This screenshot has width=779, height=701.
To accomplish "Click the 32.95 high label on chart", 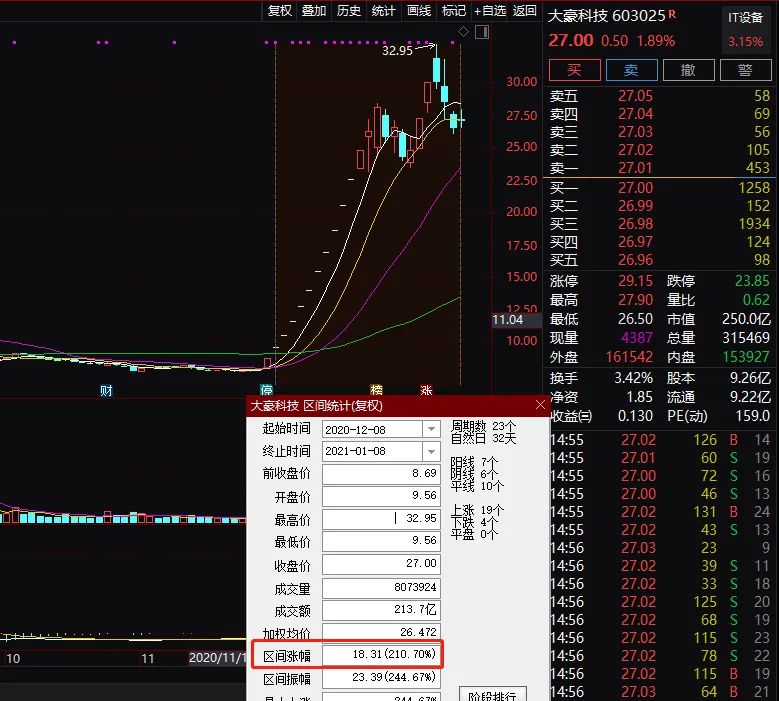I will coord(397,51).
